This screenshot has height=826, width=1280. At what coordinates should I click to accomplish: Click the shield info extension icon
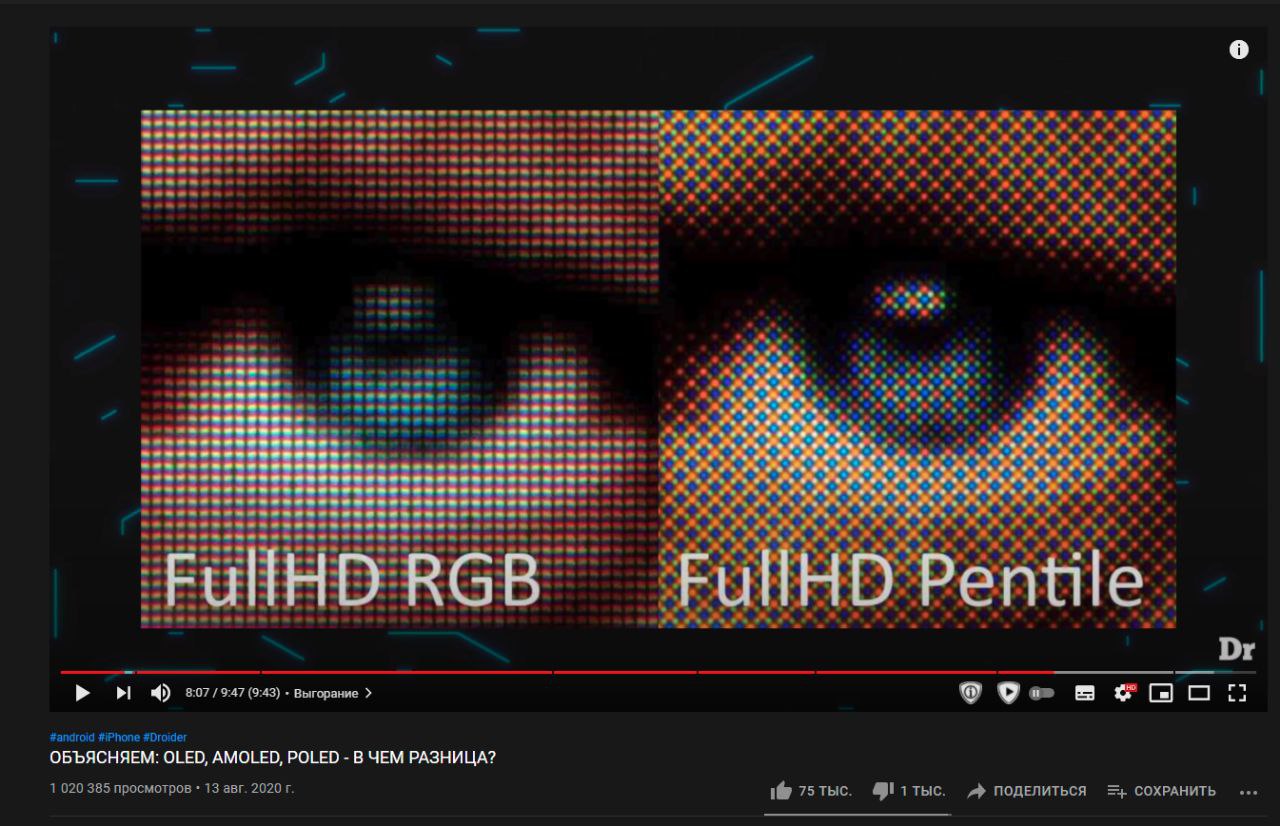(971, 693)
